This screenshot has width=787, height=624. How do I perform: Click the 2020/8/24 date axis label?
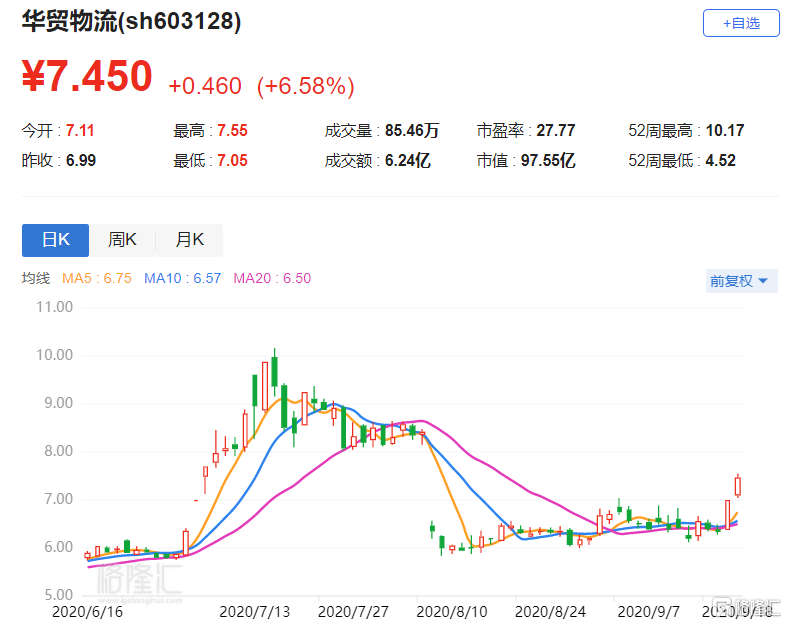550,612
